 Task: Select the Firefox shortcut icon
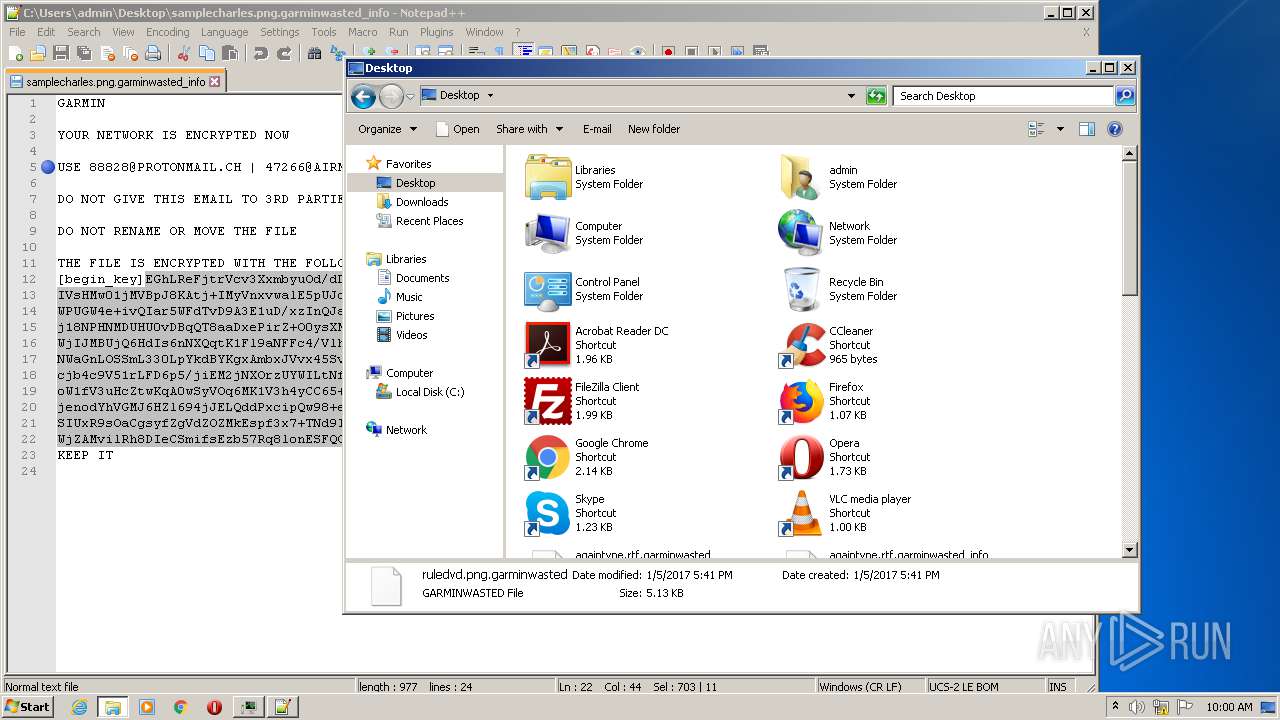804,401
